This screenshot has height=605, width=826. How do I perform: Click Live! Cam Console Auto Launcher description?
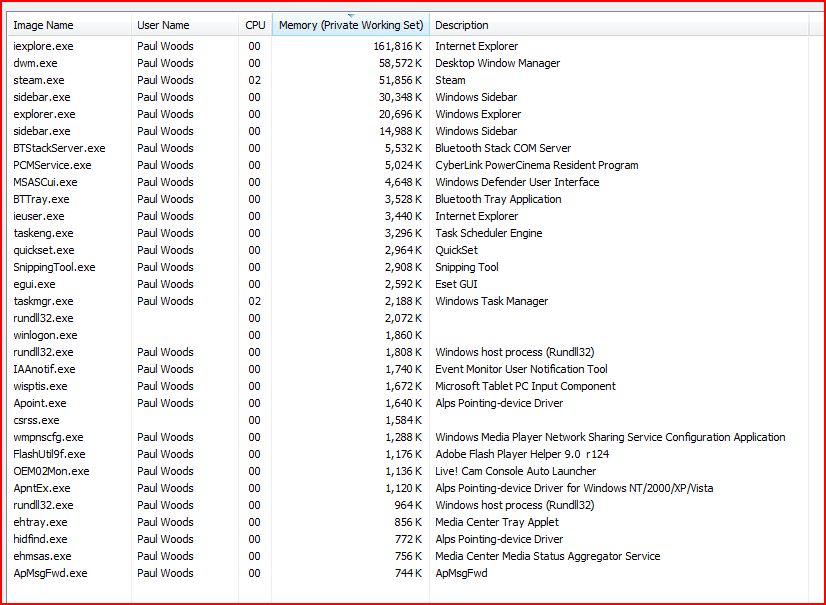(515, 471)
